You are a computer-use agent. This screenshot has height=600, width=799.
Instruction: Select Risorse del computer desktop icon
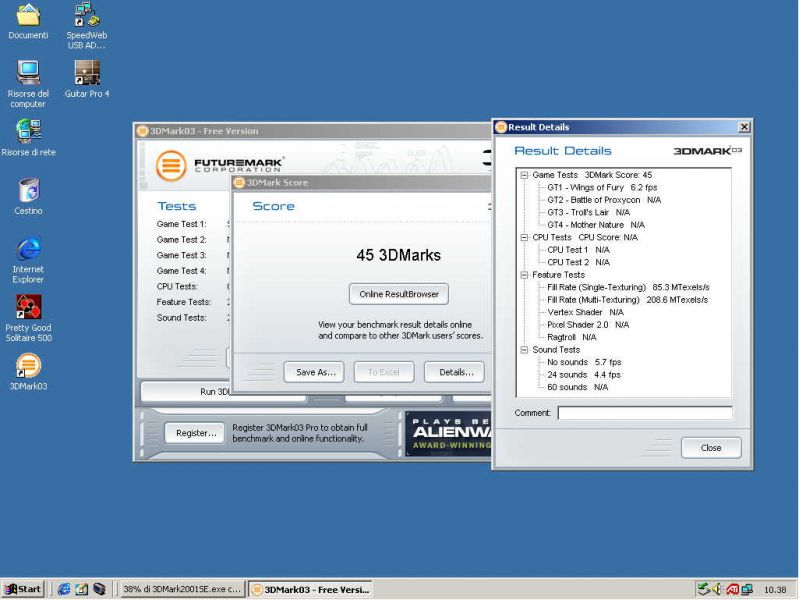pyautogui.click(x=28, y=84)
